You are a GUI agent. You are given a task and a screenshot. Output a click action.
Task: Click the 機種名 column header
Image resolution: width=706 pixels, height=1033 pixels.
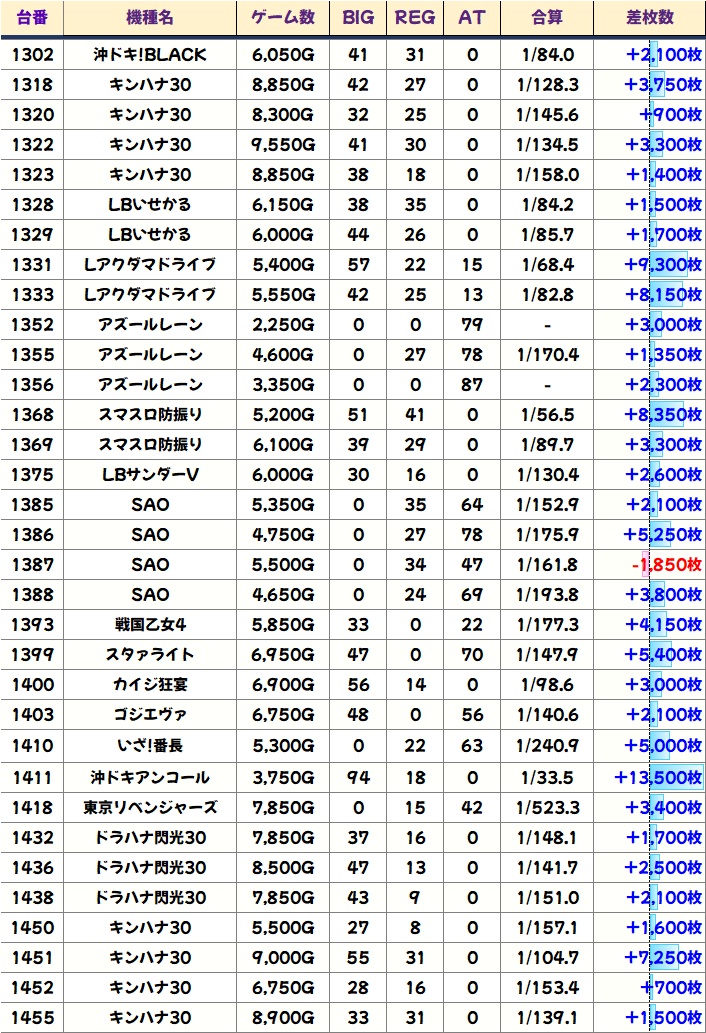pyautogui.click(x=149, y=18)
